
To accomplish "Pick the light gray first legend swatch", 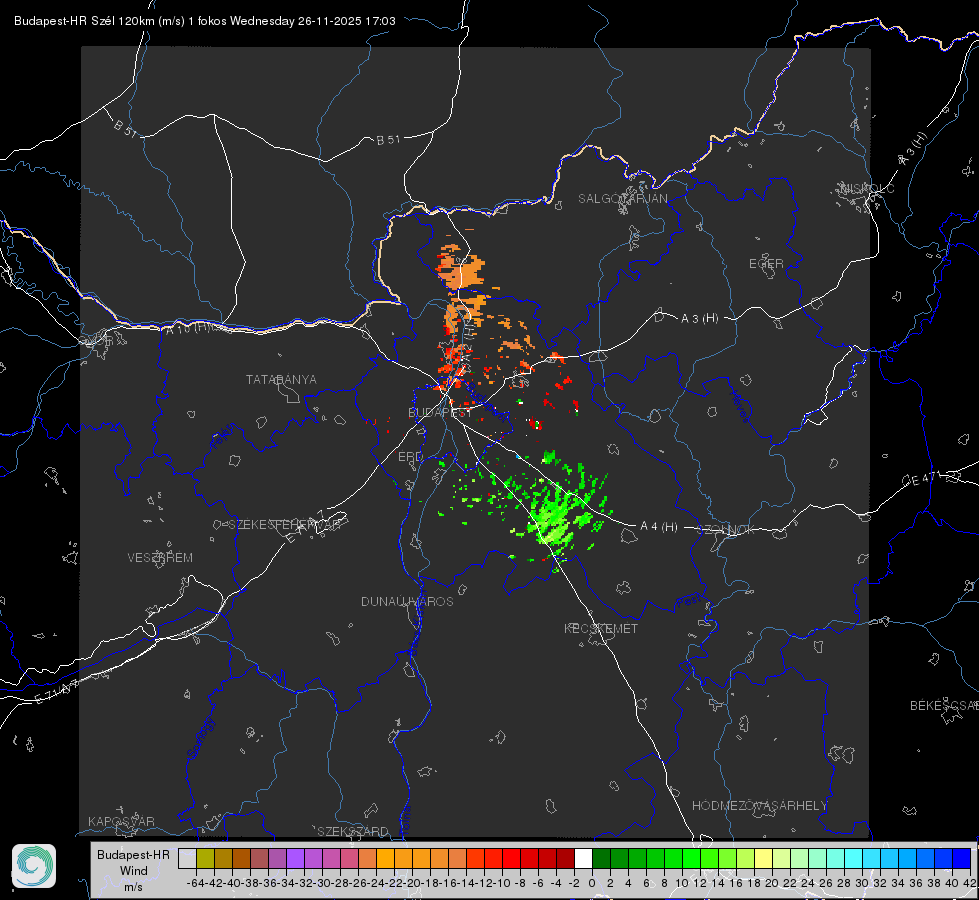I will [x=187, y=858].
